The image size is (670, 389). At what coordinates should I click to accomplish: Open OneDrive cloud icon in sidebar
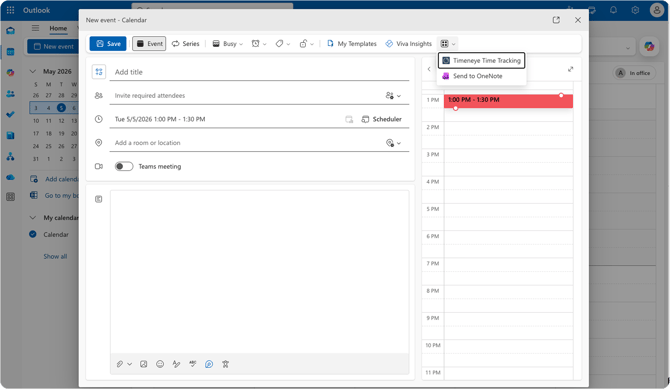[x=11, y=177]
